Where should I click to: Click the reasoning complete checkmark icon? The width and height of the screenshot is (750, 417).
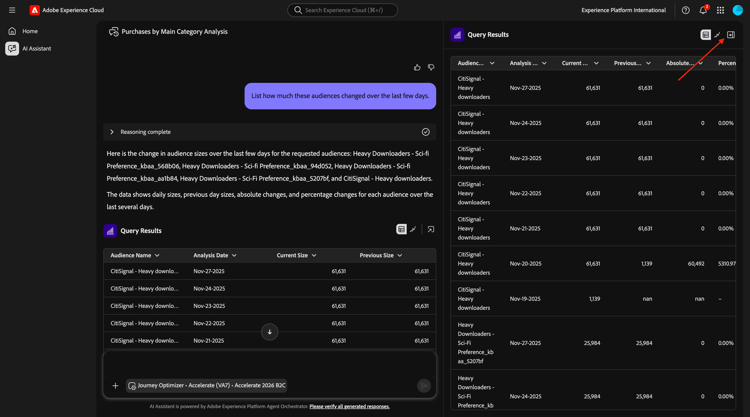[x=426, y=132]
